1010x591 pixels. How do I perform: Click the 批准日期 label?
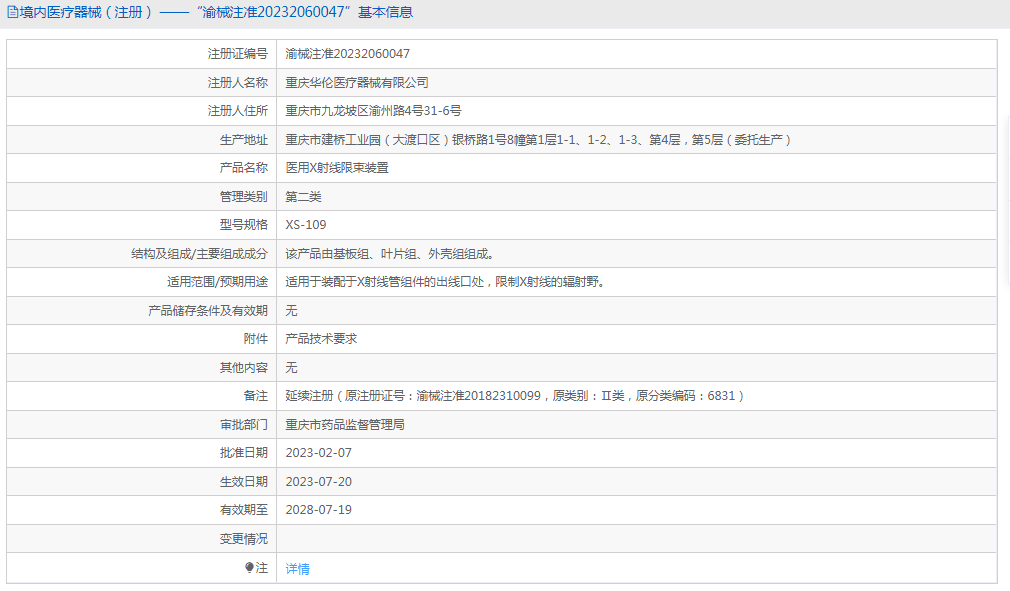(243, 453)
